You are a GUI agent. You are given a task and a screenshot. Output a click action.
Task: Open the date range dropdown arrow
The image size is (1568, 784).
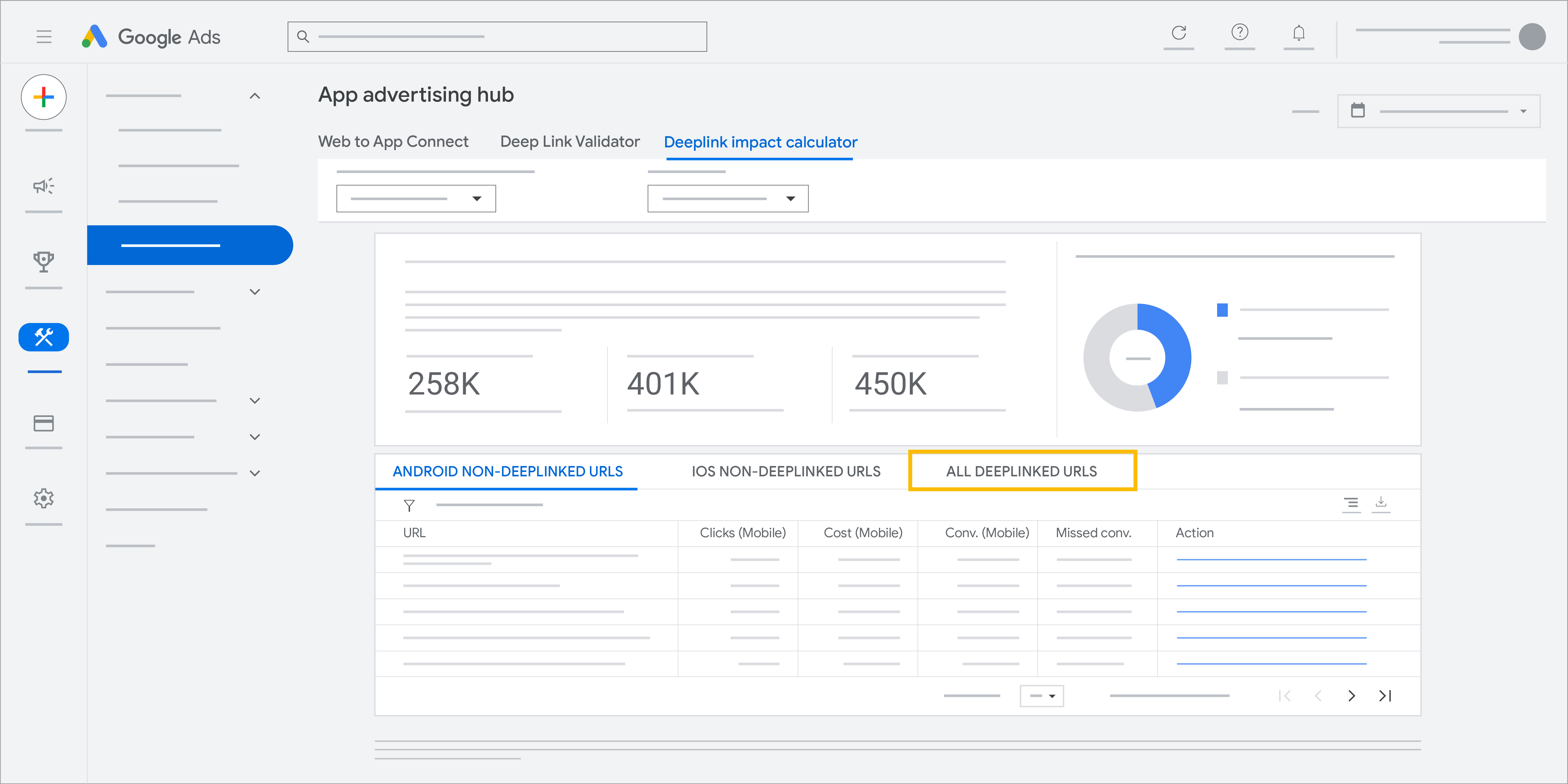tap(1523, 111)
